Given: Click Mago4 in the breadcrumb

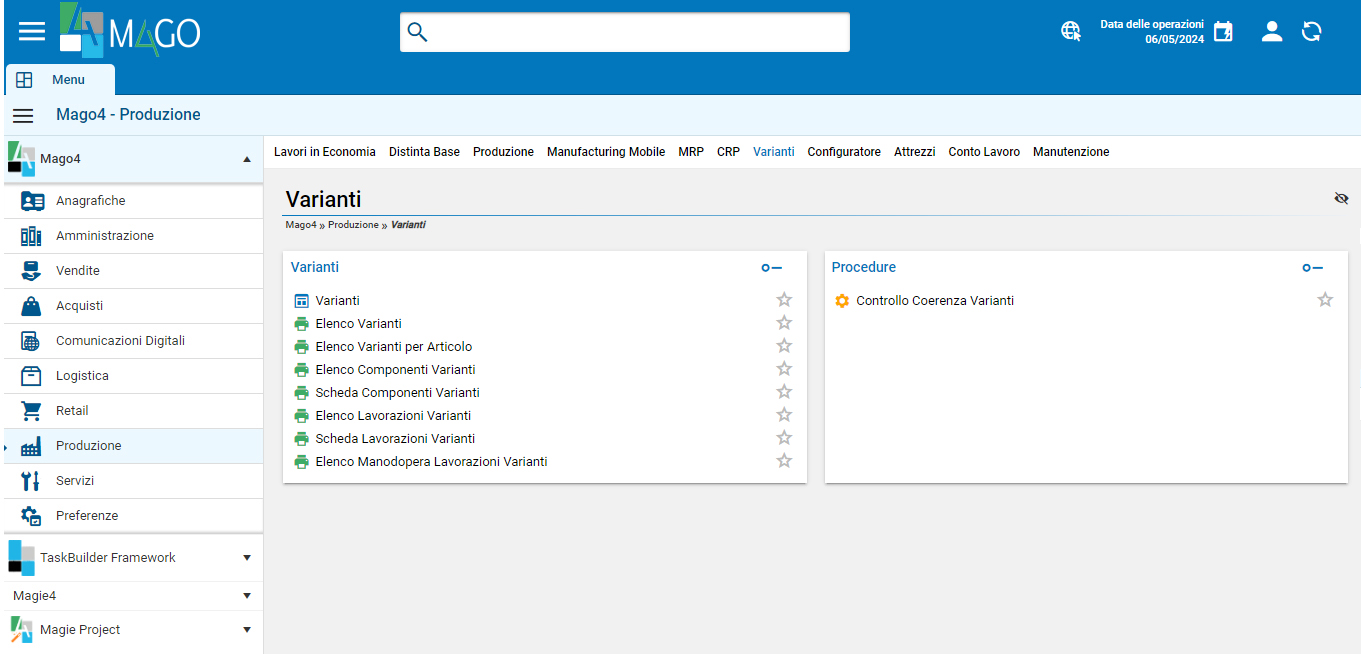Looking at the screenshot, I should [301, 225].
